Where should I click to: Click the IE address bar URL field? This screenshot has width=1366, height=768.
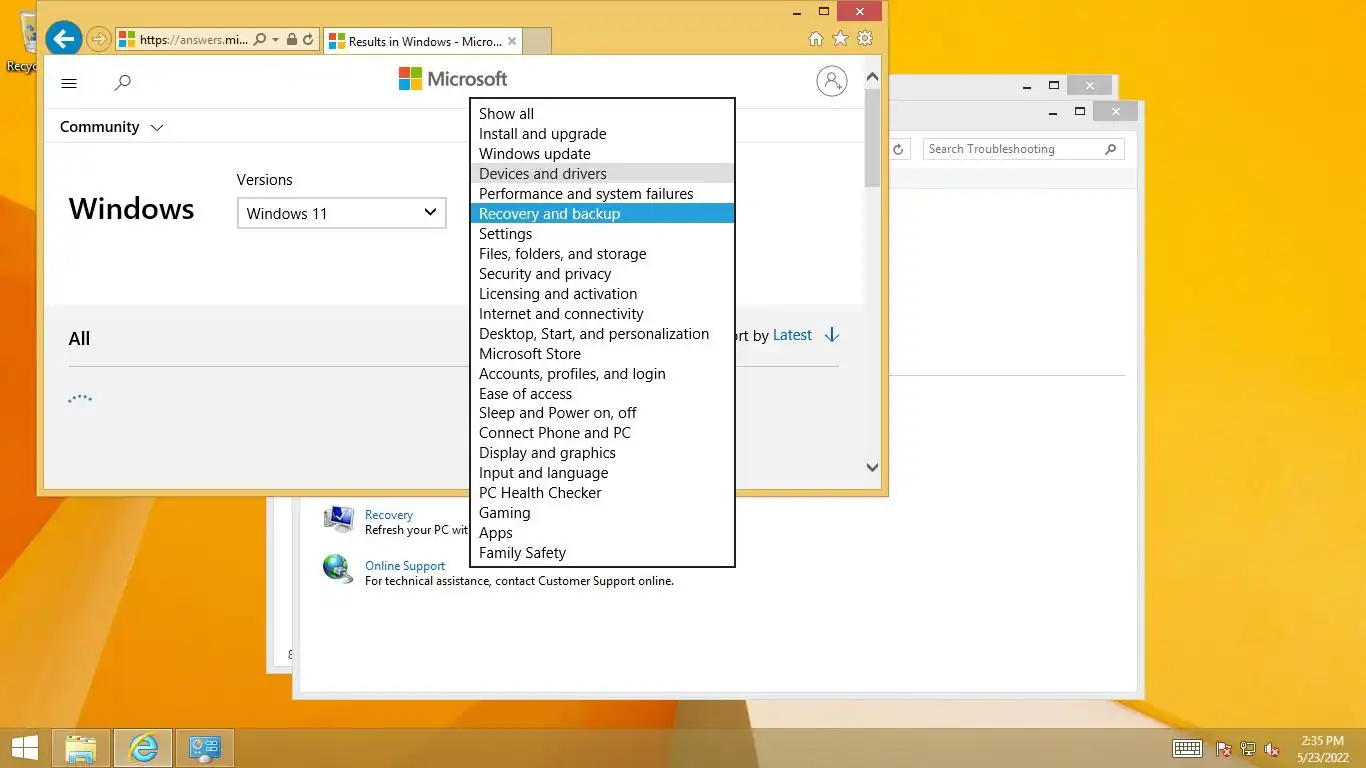193,40
